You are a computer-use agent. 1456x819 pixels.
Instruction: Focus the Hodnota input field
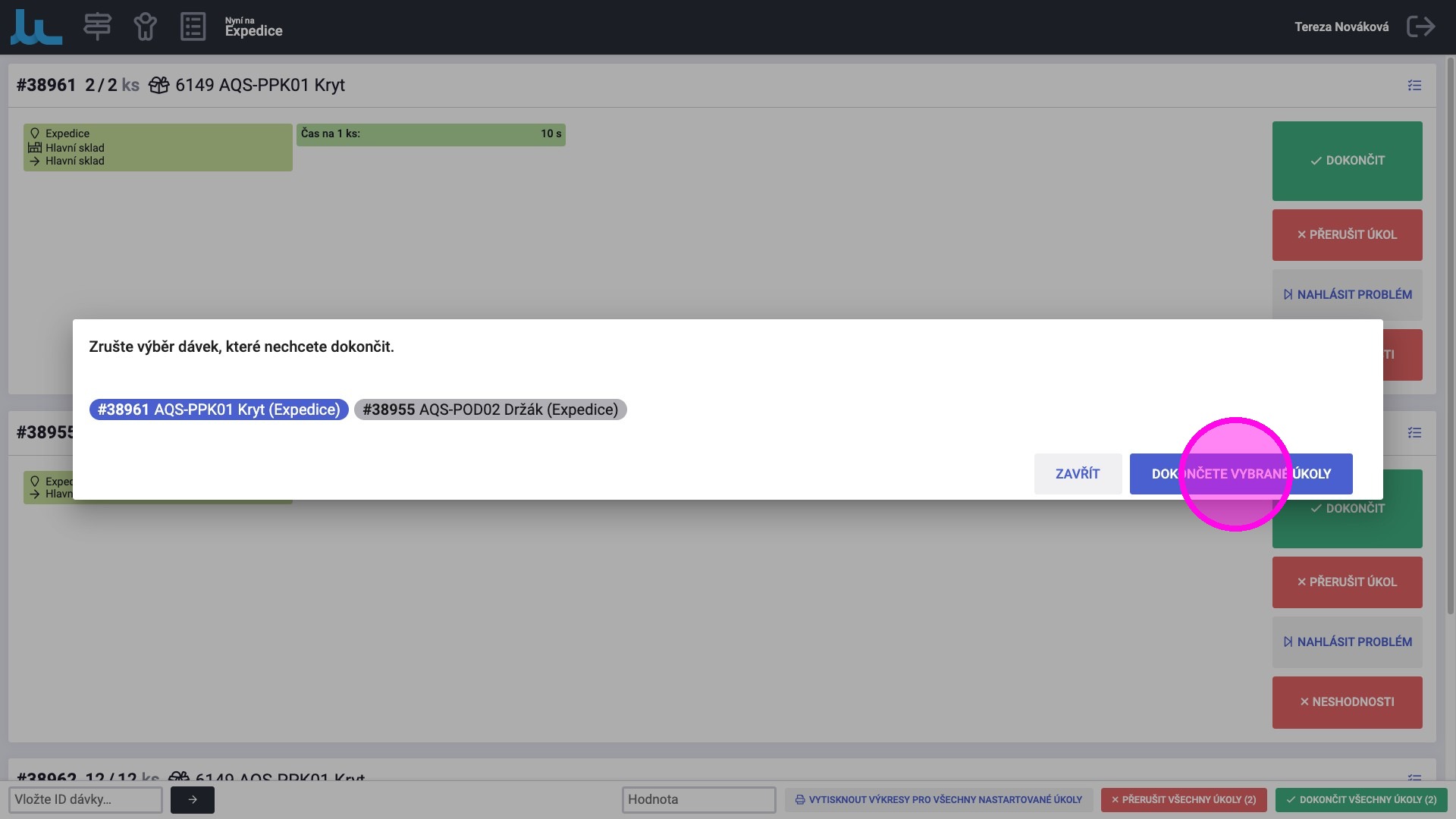pos(698,799)
